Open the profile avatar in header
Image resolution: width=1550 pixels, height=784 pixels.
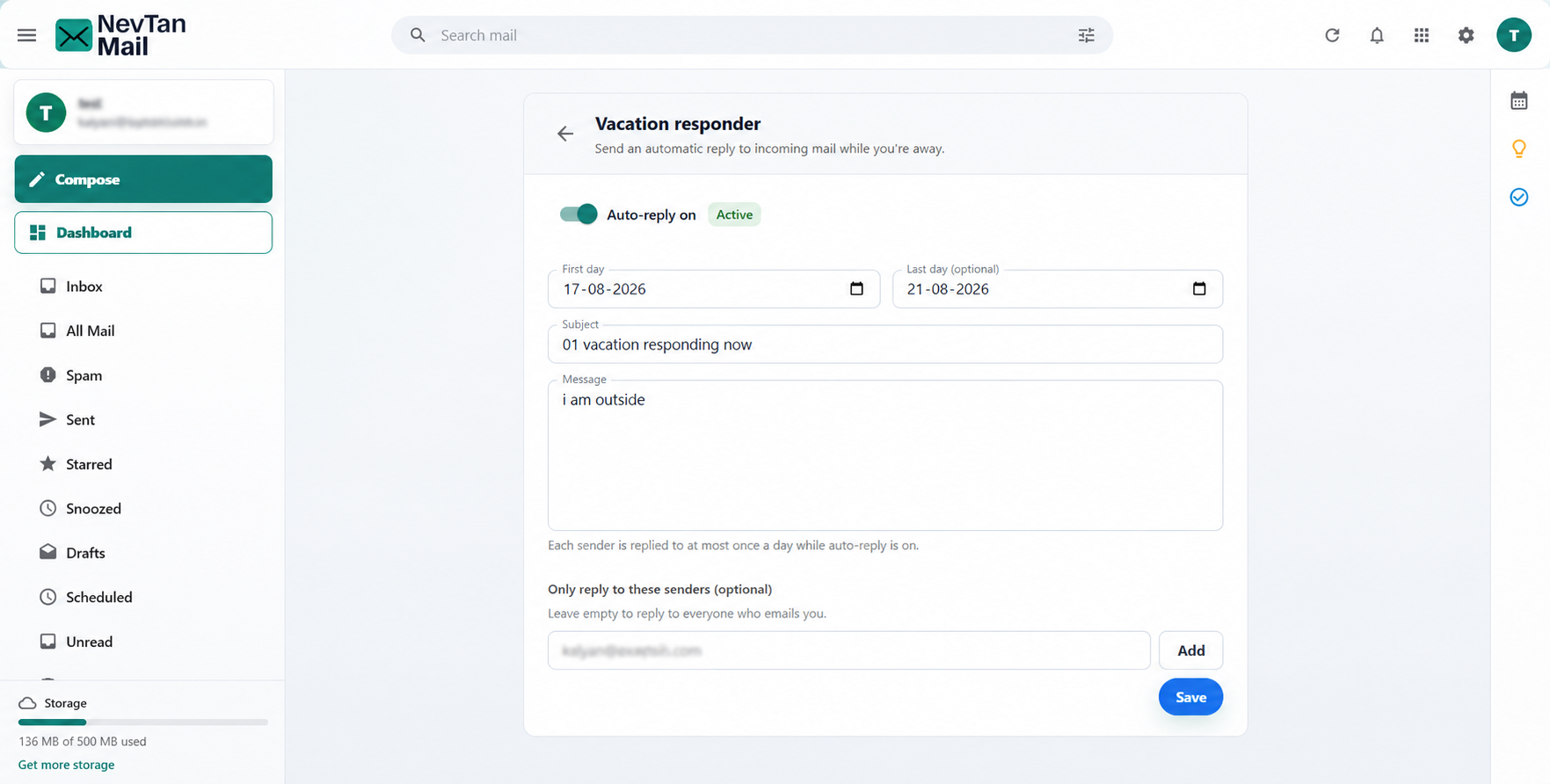click(1514, 35)
